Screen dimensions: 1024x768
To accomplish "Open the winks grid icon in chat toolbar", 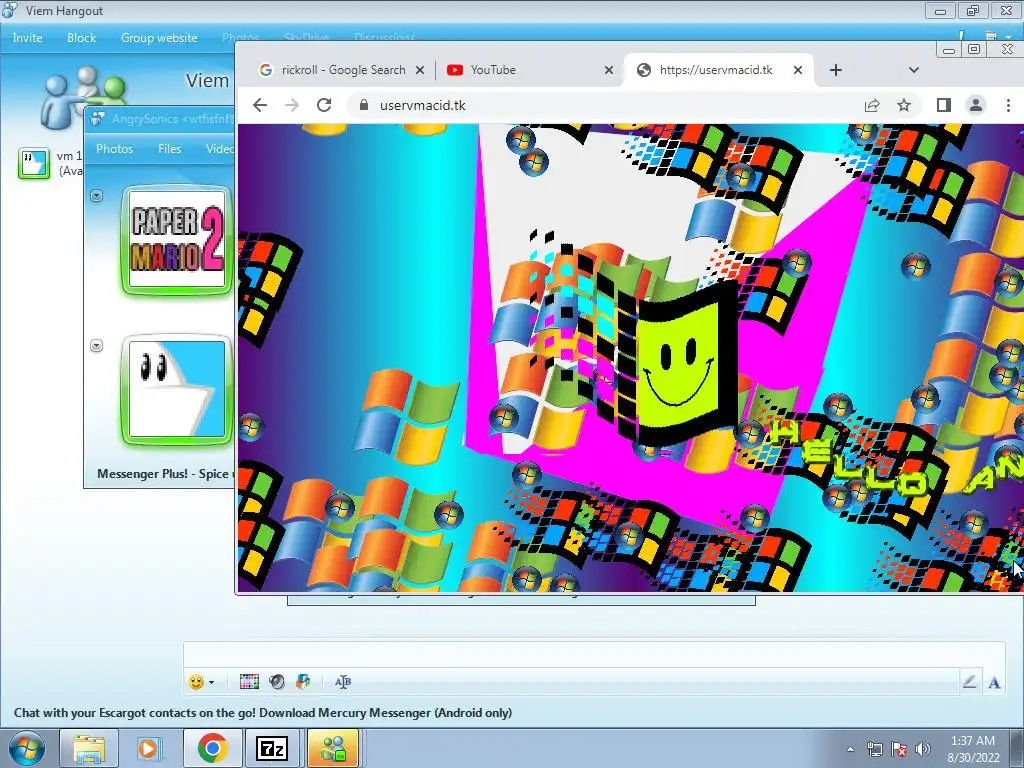I will [x=249, y=682].
